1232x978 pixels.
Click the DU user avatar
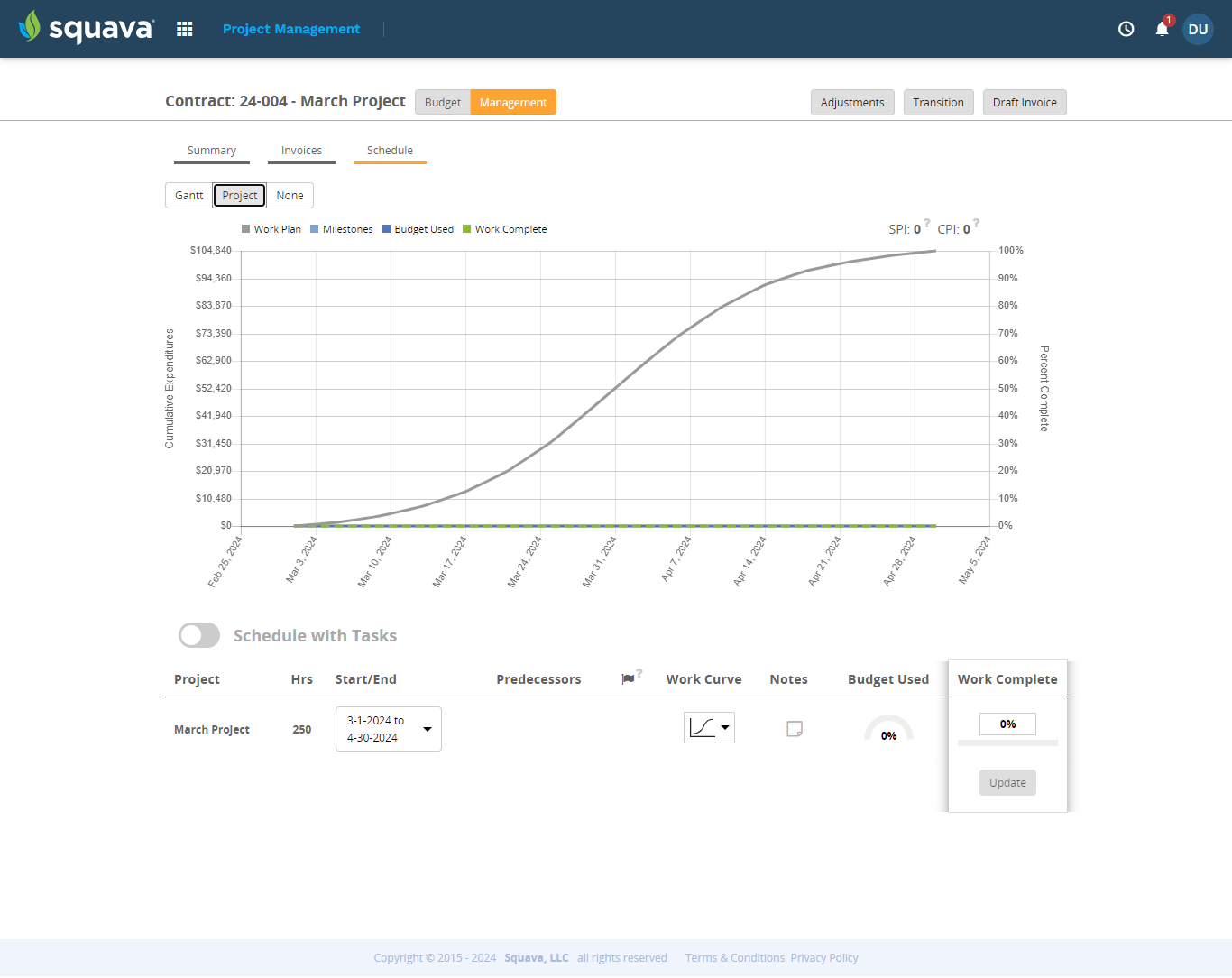1198,29
